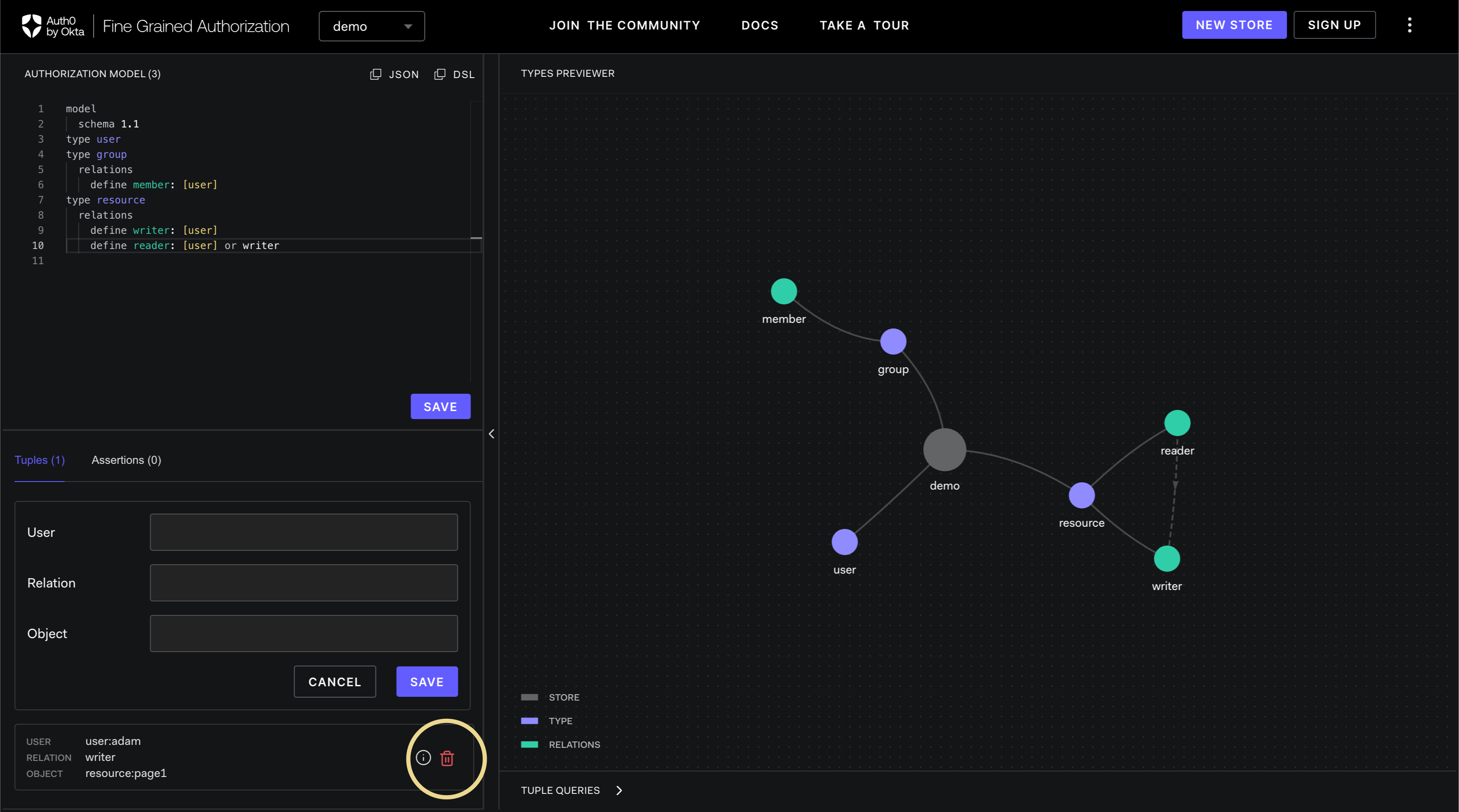1459x812 pixels.
Task: Click the Fine Grained Authorization title
Action: (x=195, y=26)
